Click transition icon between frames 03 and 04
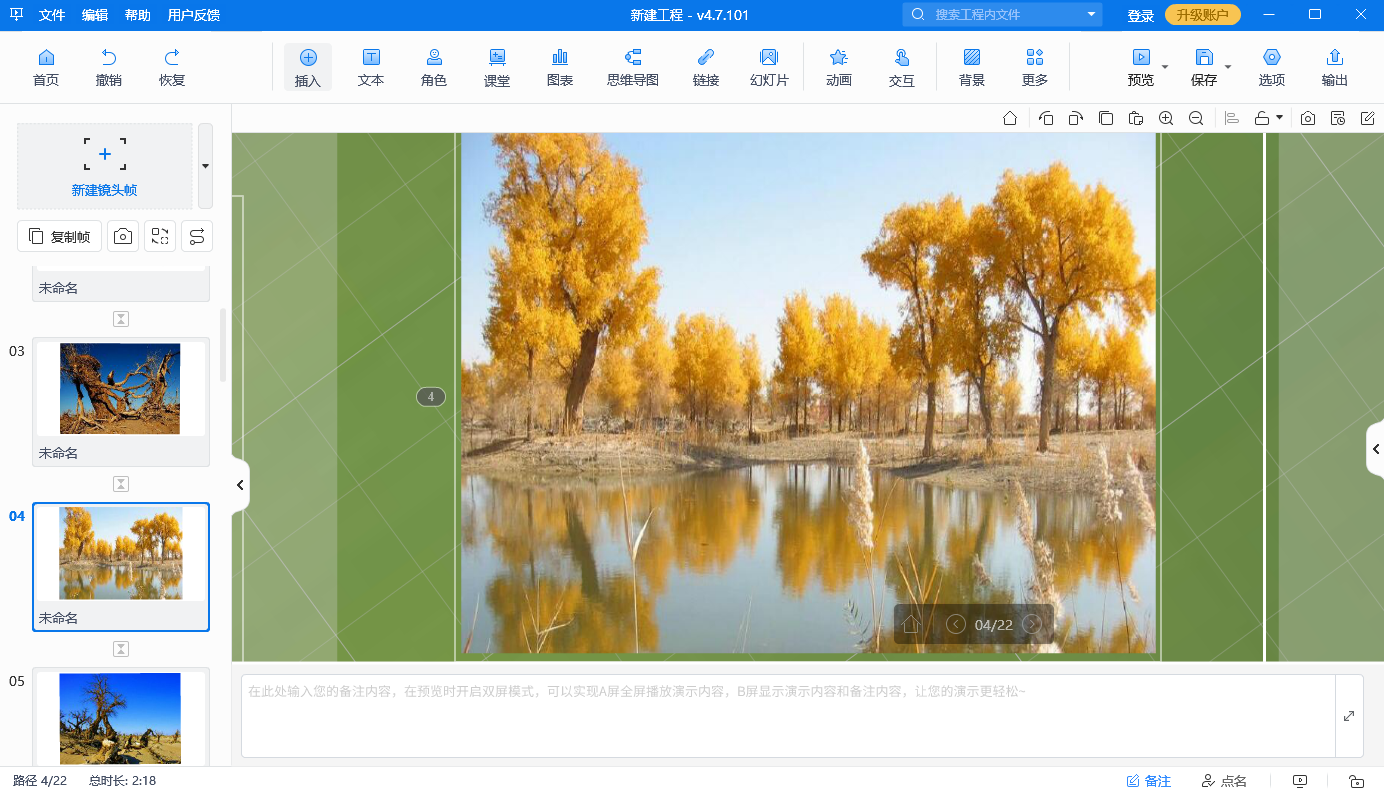 [121, 484]
